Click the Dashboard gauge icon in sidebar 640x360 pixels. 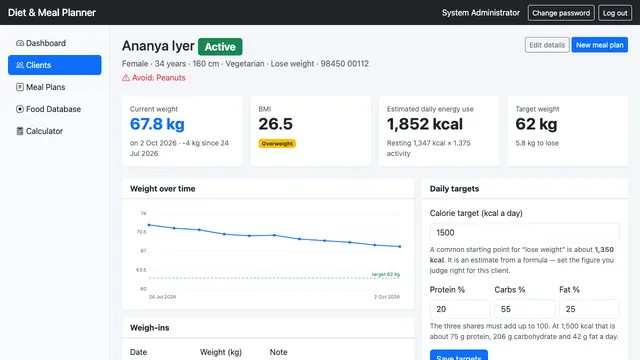tap(20, 43)
